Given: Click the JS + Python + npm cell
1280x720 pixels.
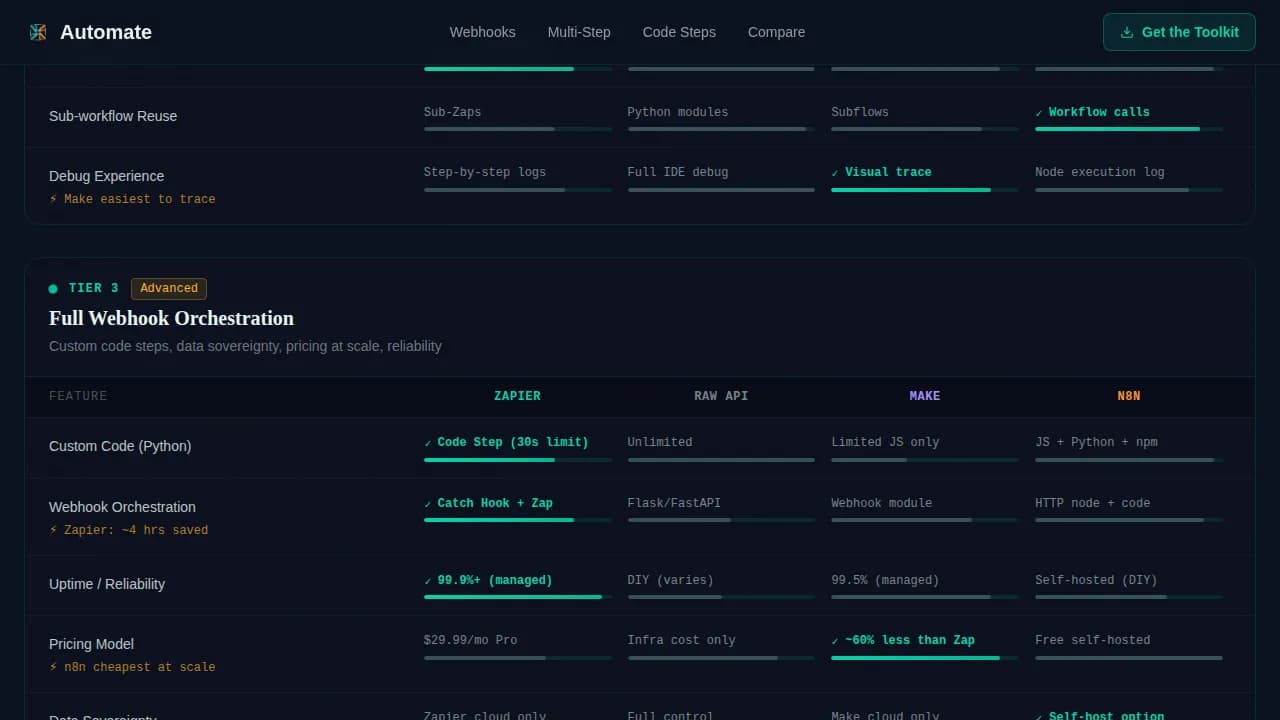Looking at the screenshot, I should pos(1096,442).
